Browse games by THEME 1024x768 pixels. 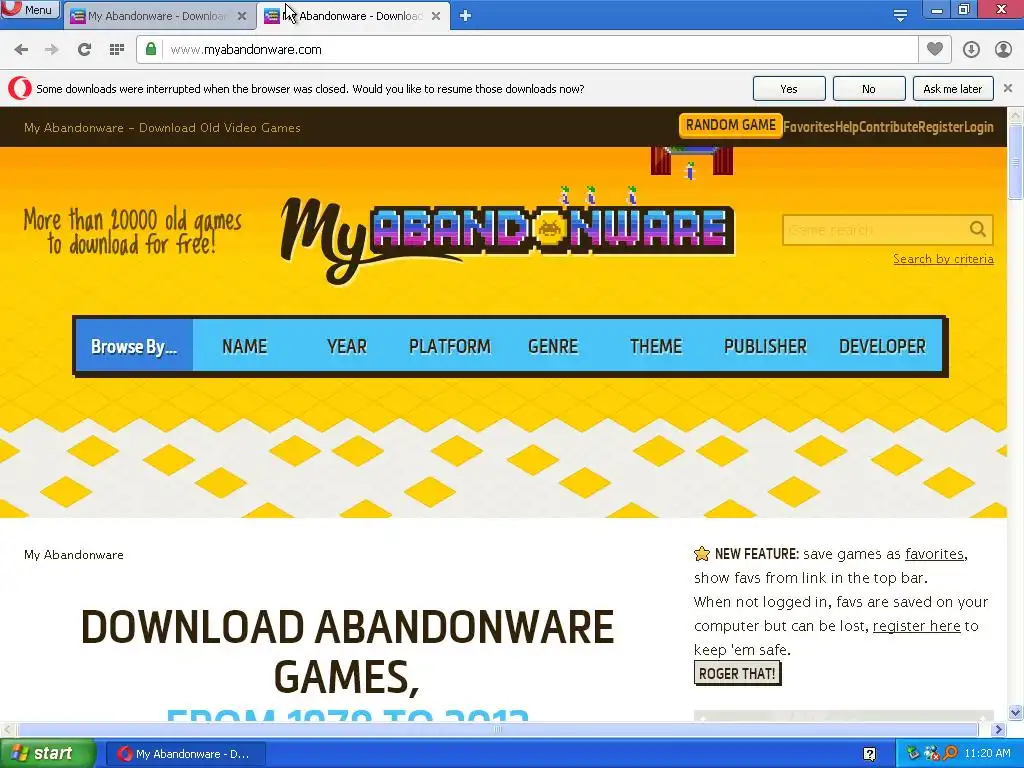point(656,346)
